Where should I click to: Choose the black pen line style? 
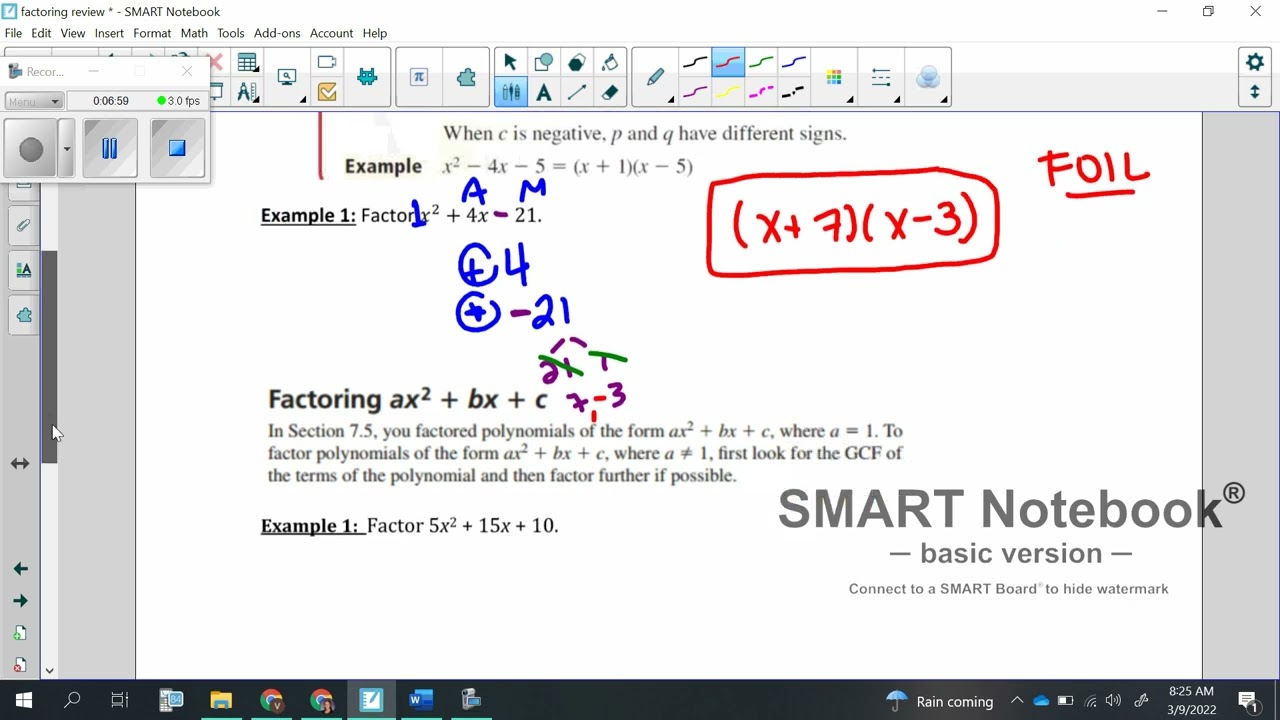pyautogui.click(x=695, y=62)
